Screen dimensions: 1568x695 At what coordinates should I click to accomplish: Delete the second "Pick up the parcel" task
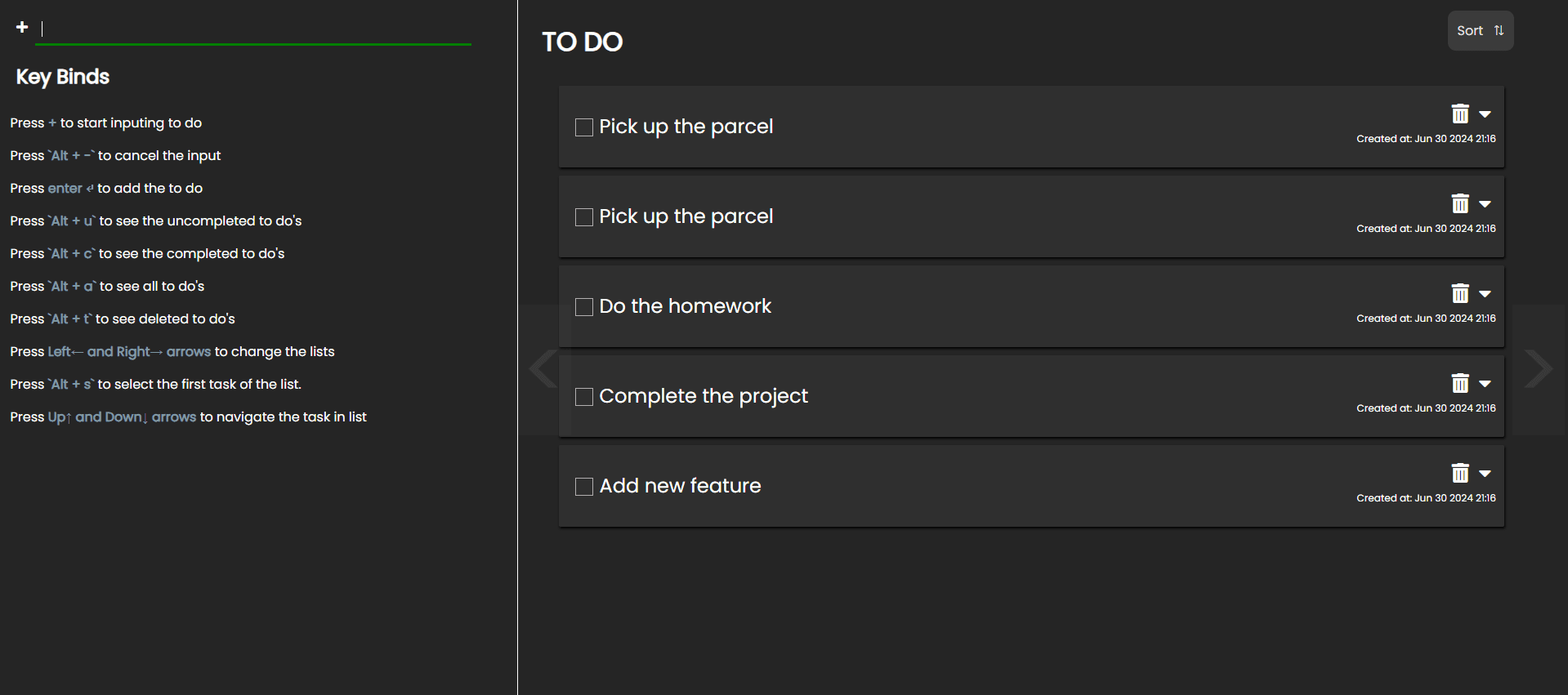[x=1460, y=203]
